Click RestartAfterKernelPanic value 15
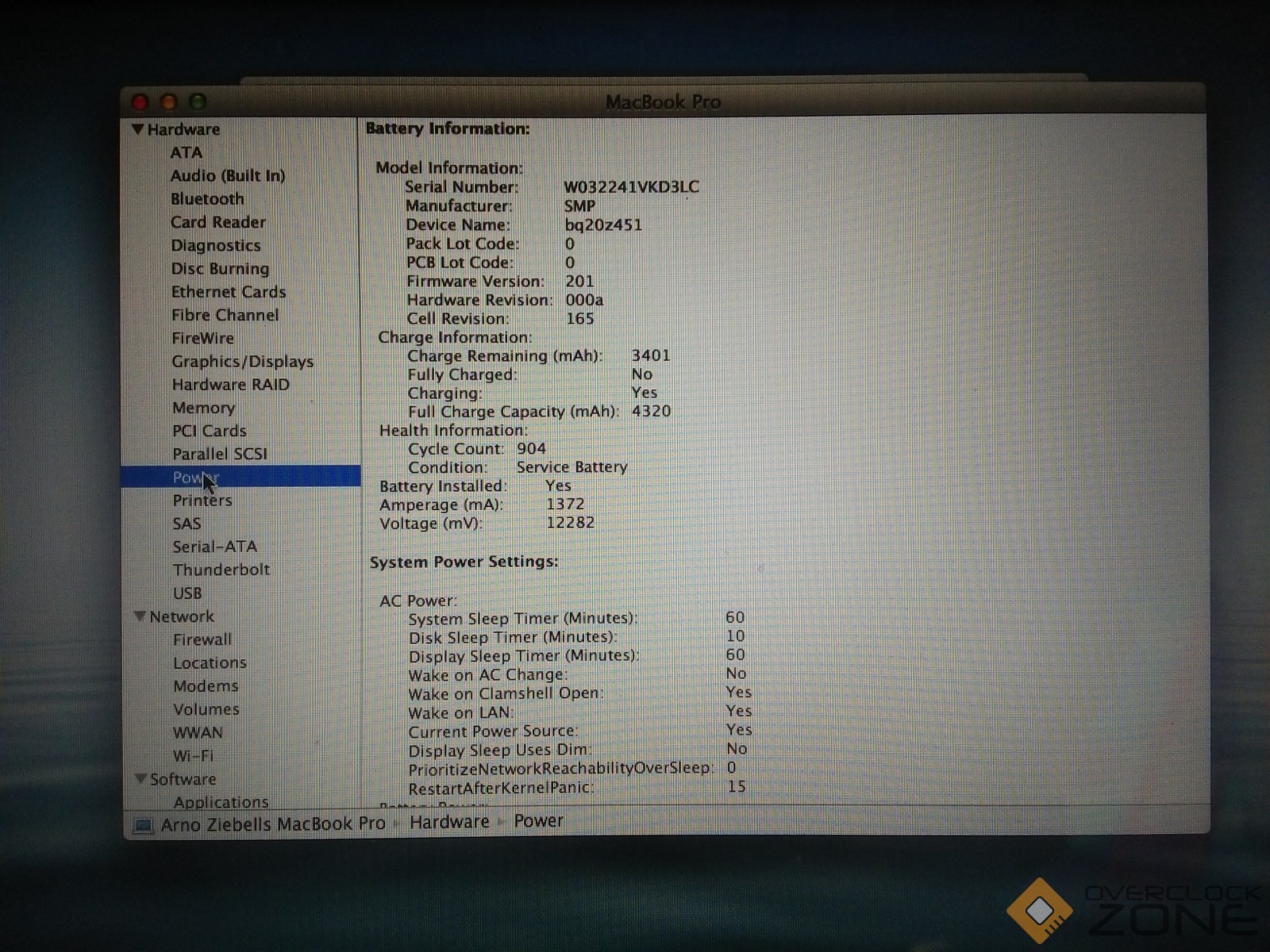 click(737, 786)
